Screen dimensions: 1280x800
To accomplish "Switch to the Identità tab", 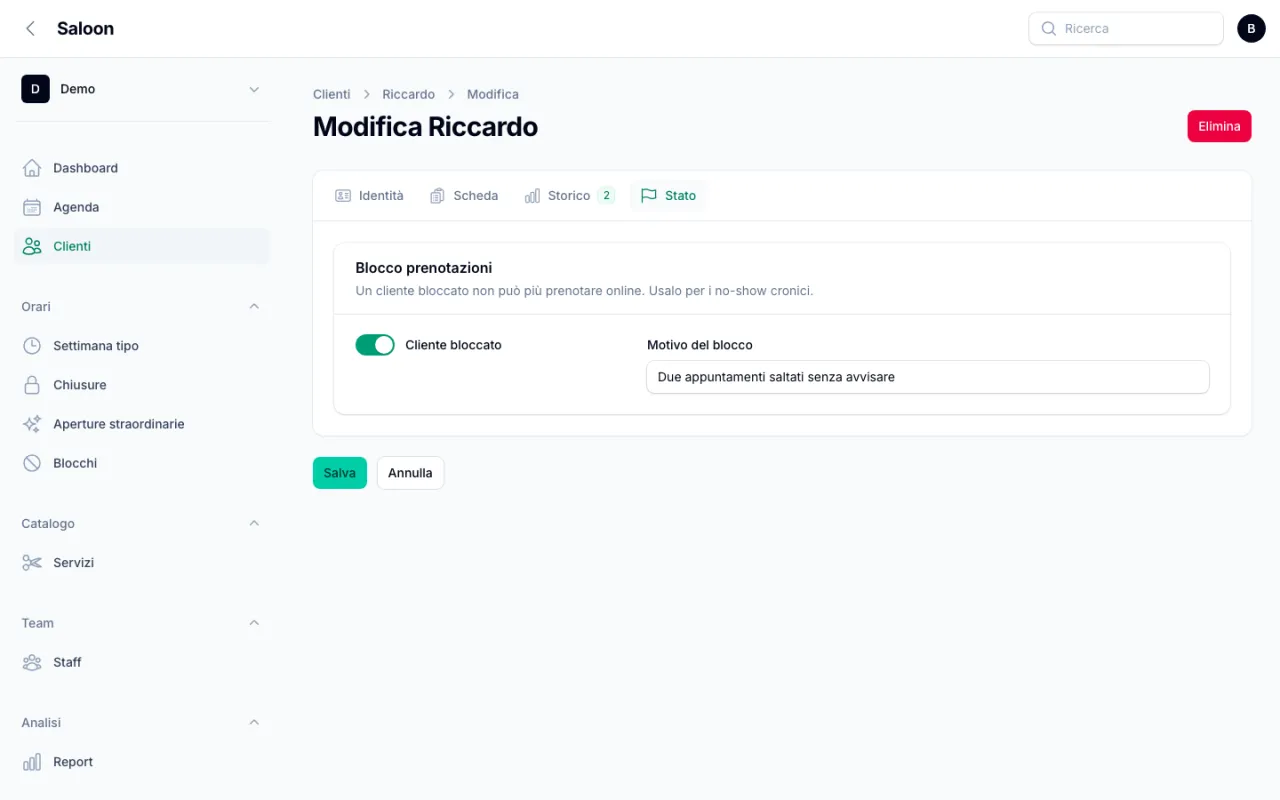I will 369,196.
